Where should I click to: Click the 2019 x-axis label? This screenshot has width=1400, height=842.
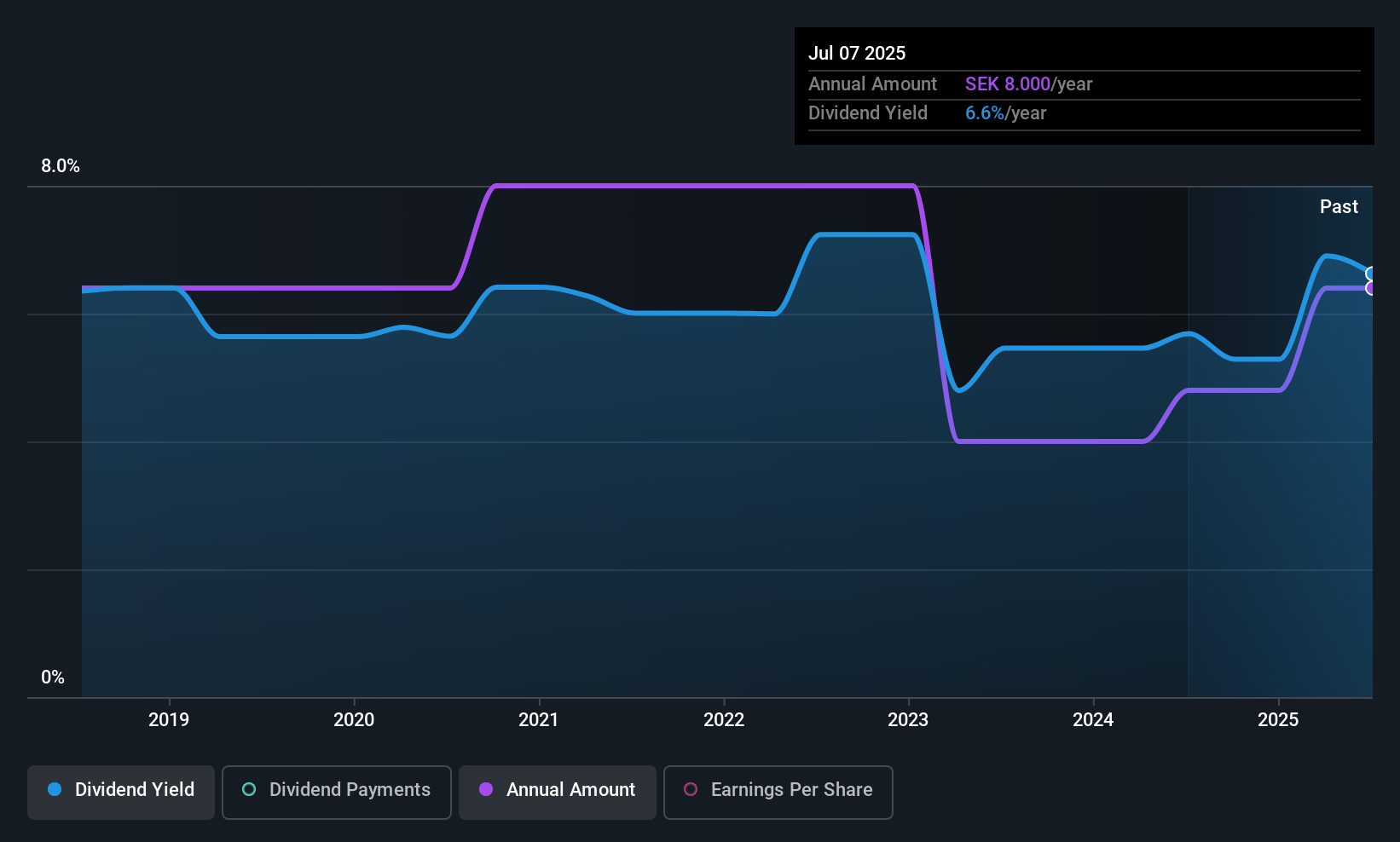[169, 720]
